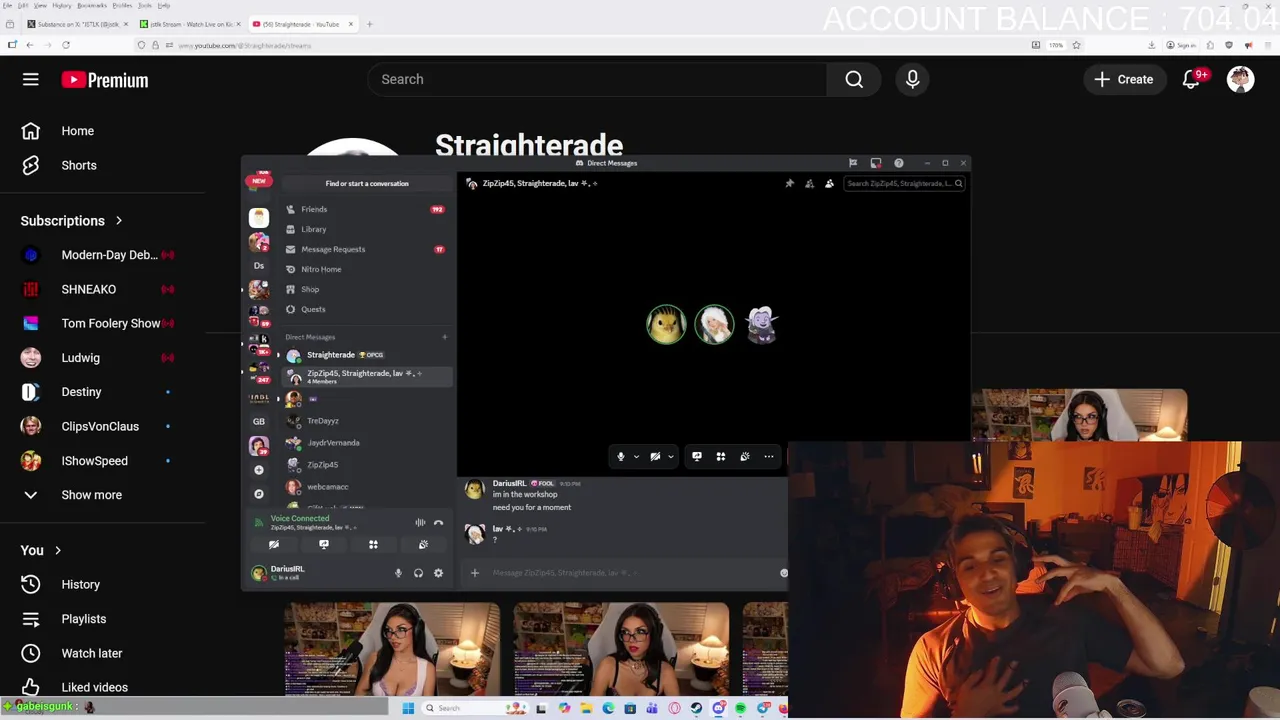1280x720 pixels.
Task: Click the Create button on YouTube
Action: coord(1123,79)
